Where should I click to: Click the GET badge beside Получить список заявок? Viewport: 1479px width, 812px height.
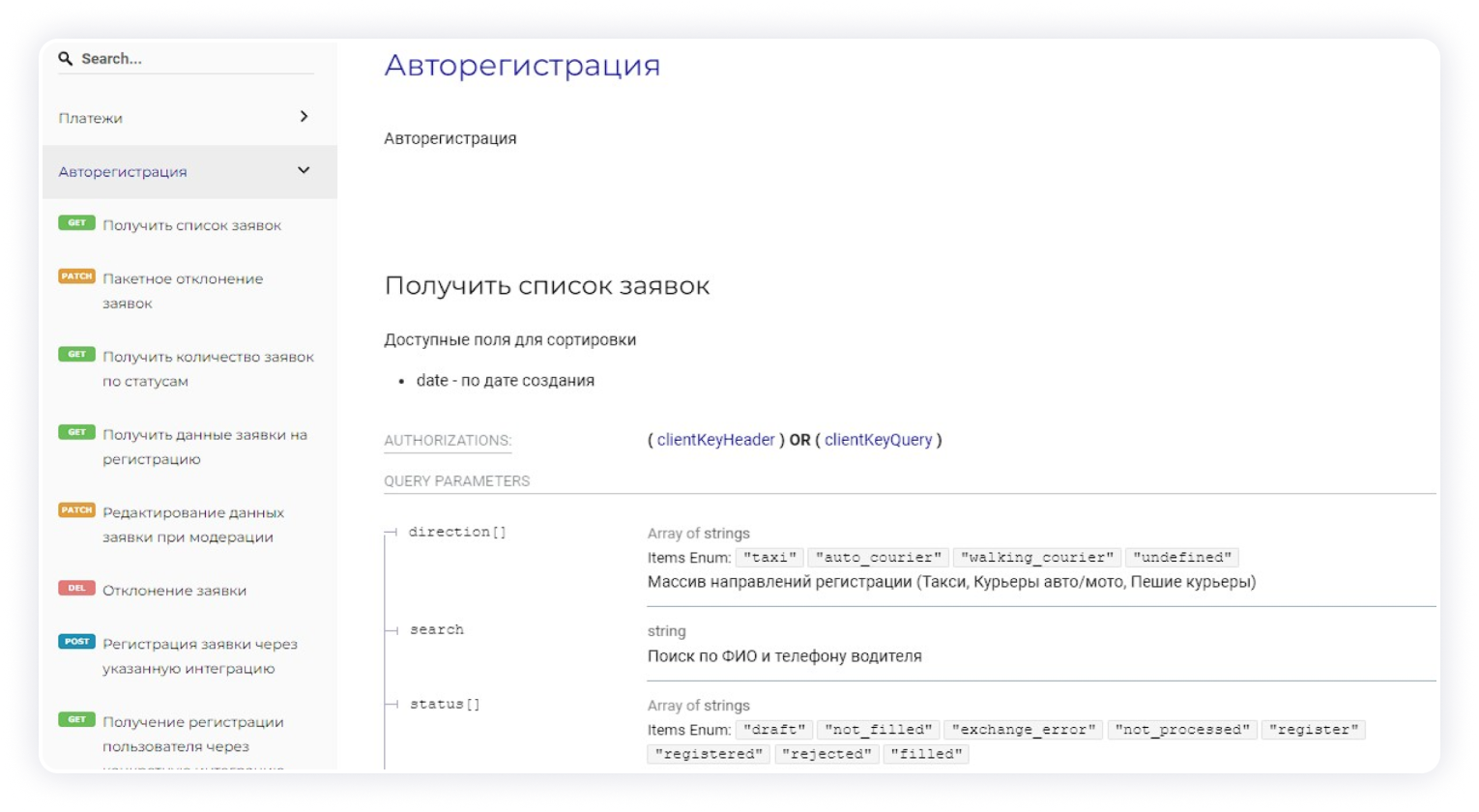pos(76,223)
